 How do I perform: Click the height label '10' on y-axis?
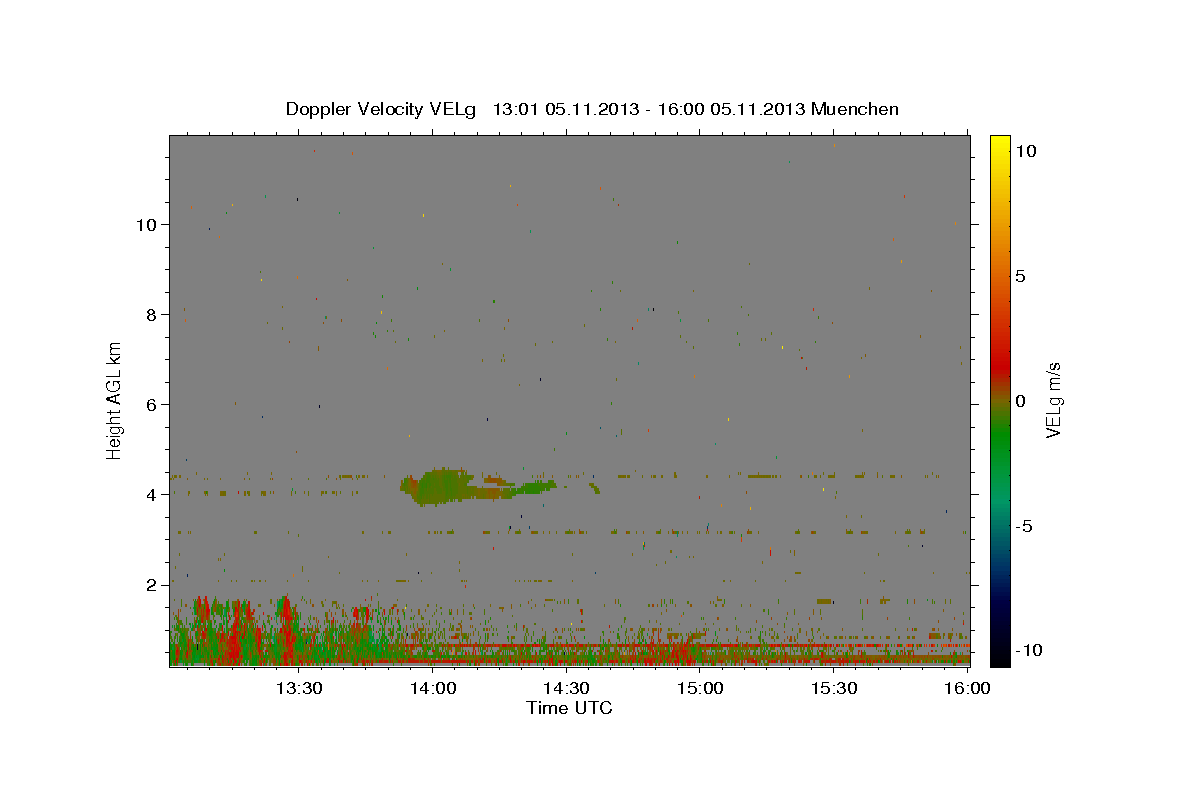[x=146, y=224]
